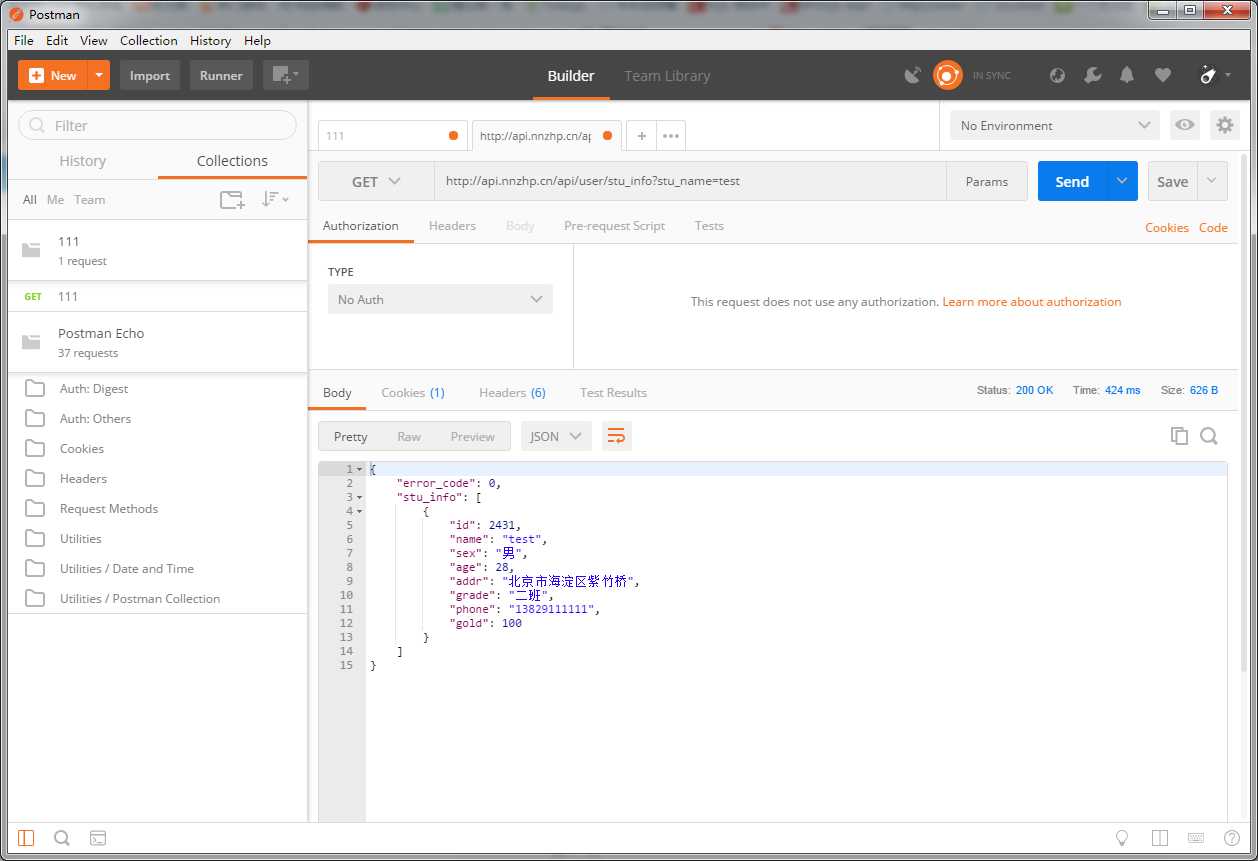Image resolution: width=1258 pixels, height=861 pixels.
Task: Click the request URL field
Action: coord(690,181)
